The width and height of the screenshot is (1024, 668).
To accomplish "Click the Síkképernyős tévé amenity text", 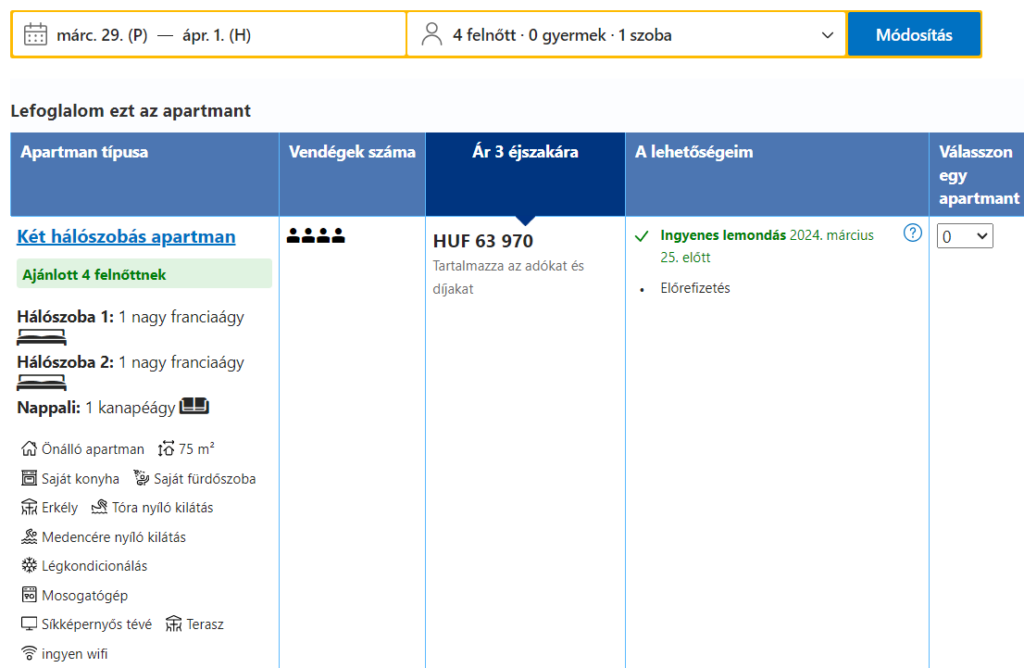I will (x=97, y=624).
